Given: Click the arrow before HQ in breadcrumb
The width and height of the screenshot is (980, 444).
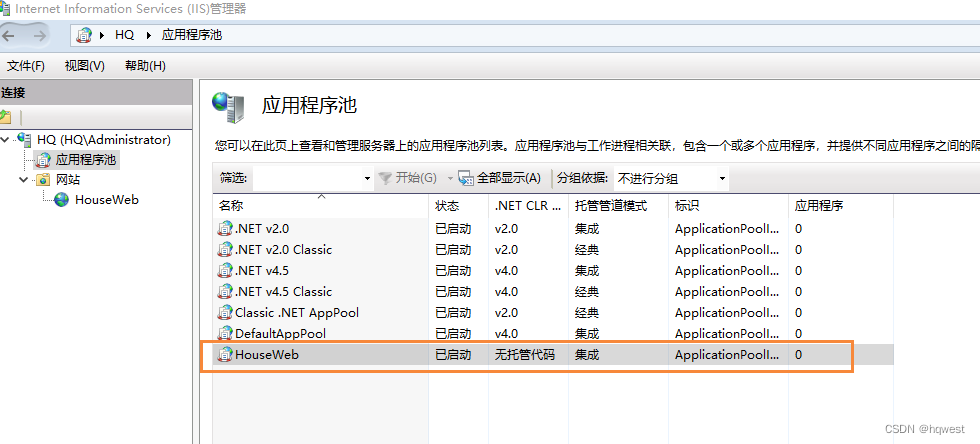Looking at the screenshot, I should [x=102, y=36].
